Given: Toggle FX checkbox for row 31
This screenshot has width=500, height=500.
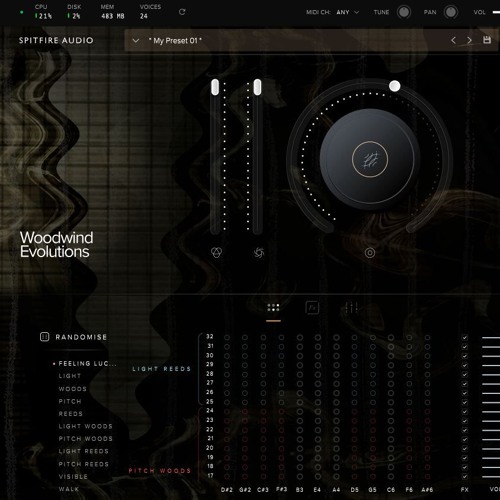Looking at the screenshot, I should [464, 347].
